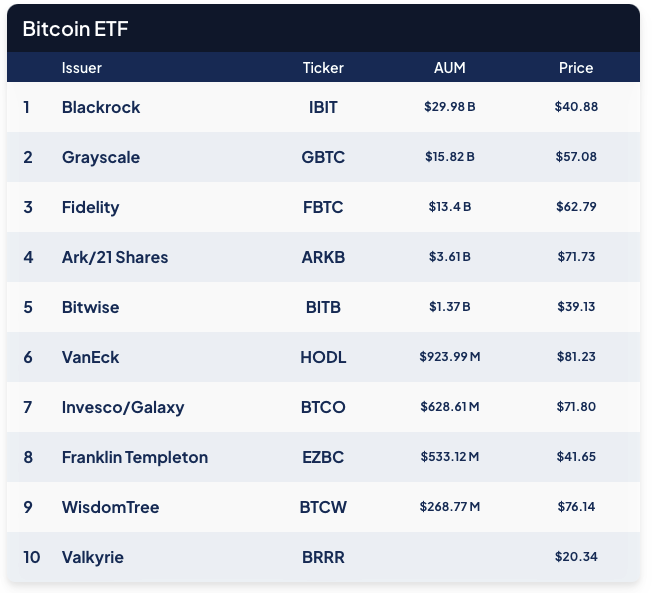The image size is (652, 593).
Task: Select the Fidelity issuer entry
Action: point(90,207)
